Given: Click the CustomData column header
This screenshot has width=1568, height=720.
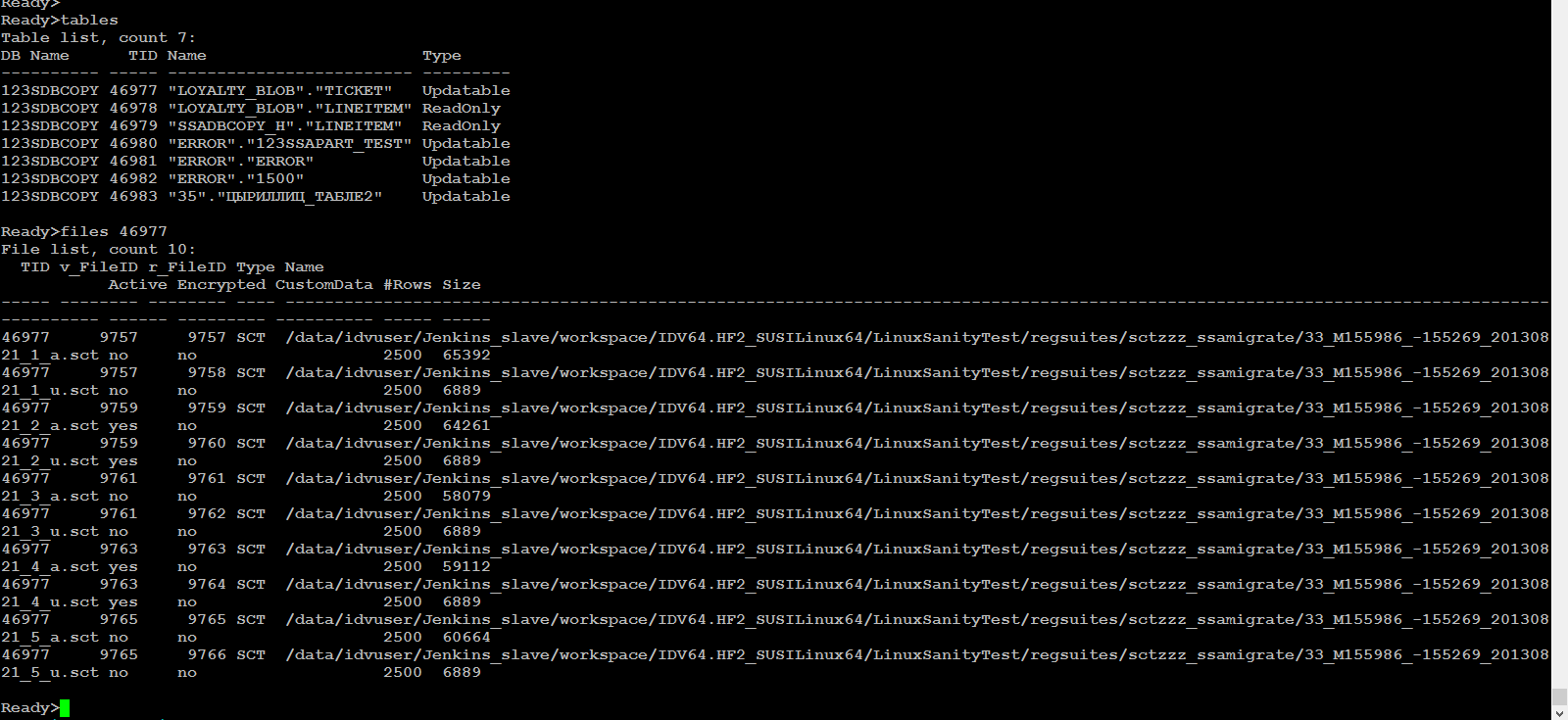Looking at the screenshot, I should 323,285.
